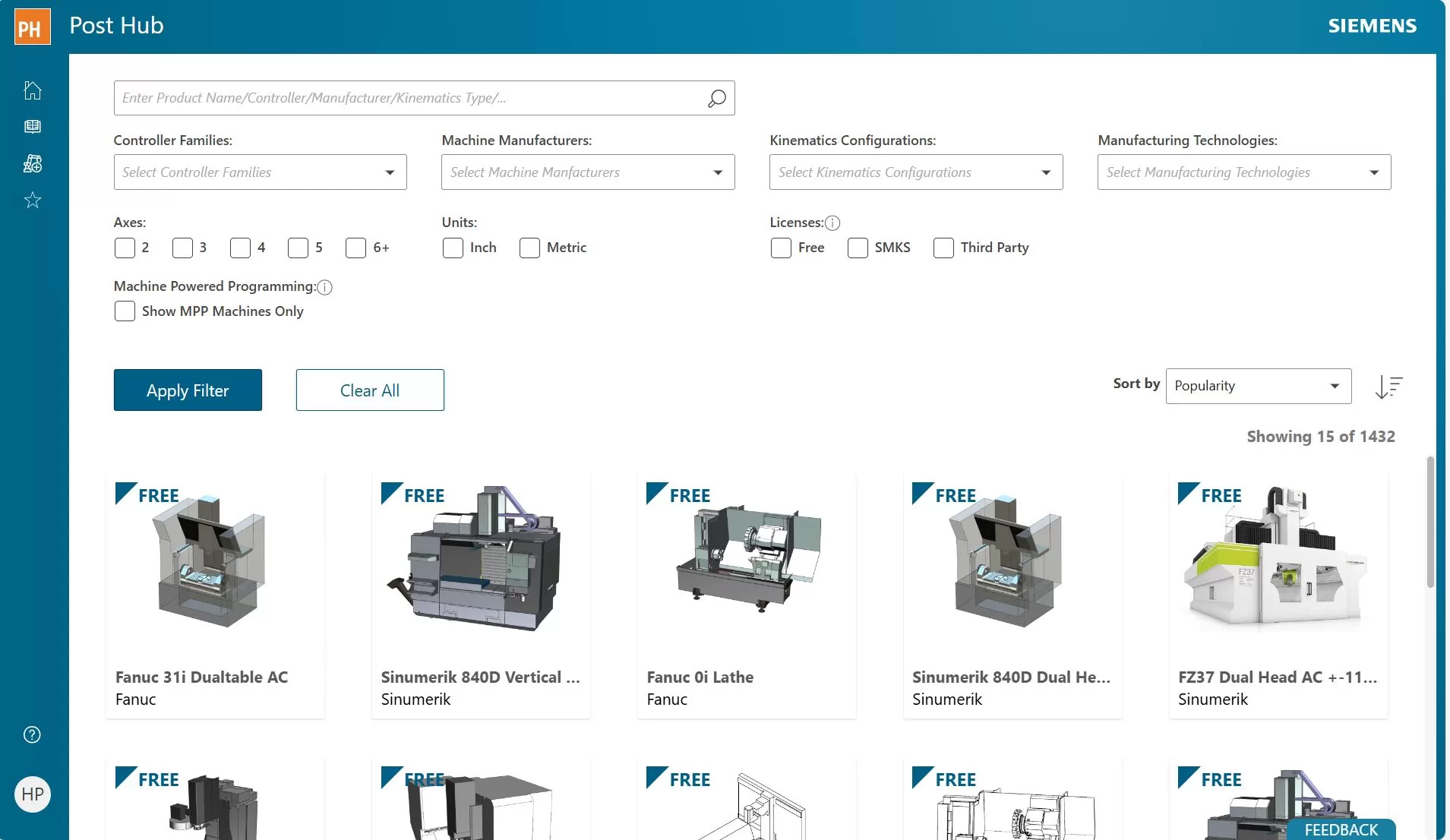This screenshot has width=1450, height=840.
Task: Click the FREE badge on Fanuc 31i Dualtable AC
Action: point(147,494)
